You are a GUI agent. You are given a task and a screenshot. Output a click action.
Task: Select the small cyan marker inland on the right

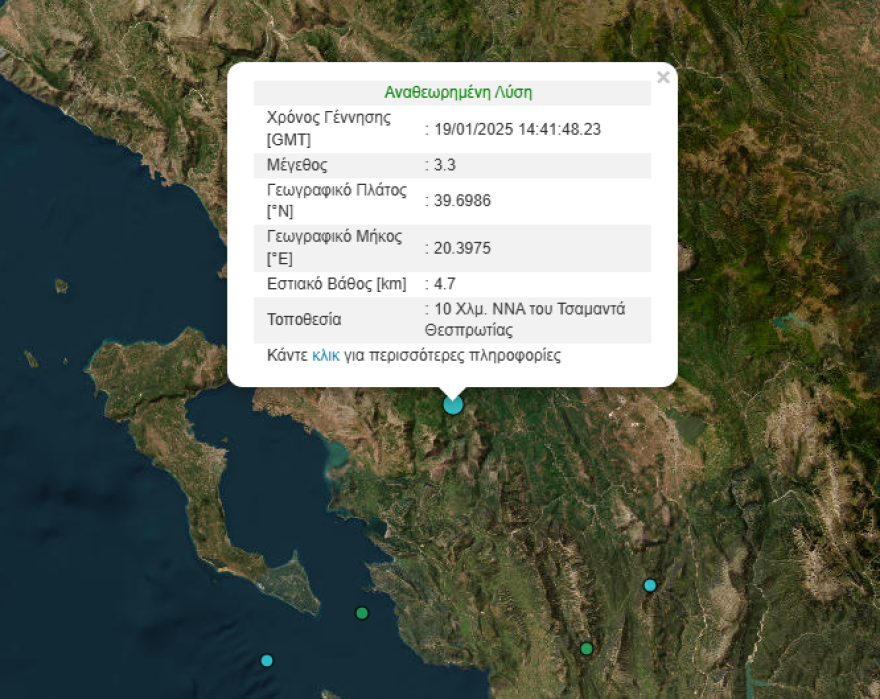650,585
